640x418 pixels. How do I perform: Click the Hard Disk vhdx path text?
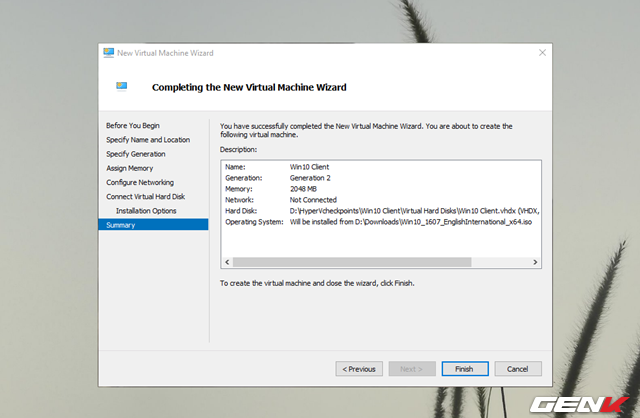(x=414, y=211)
